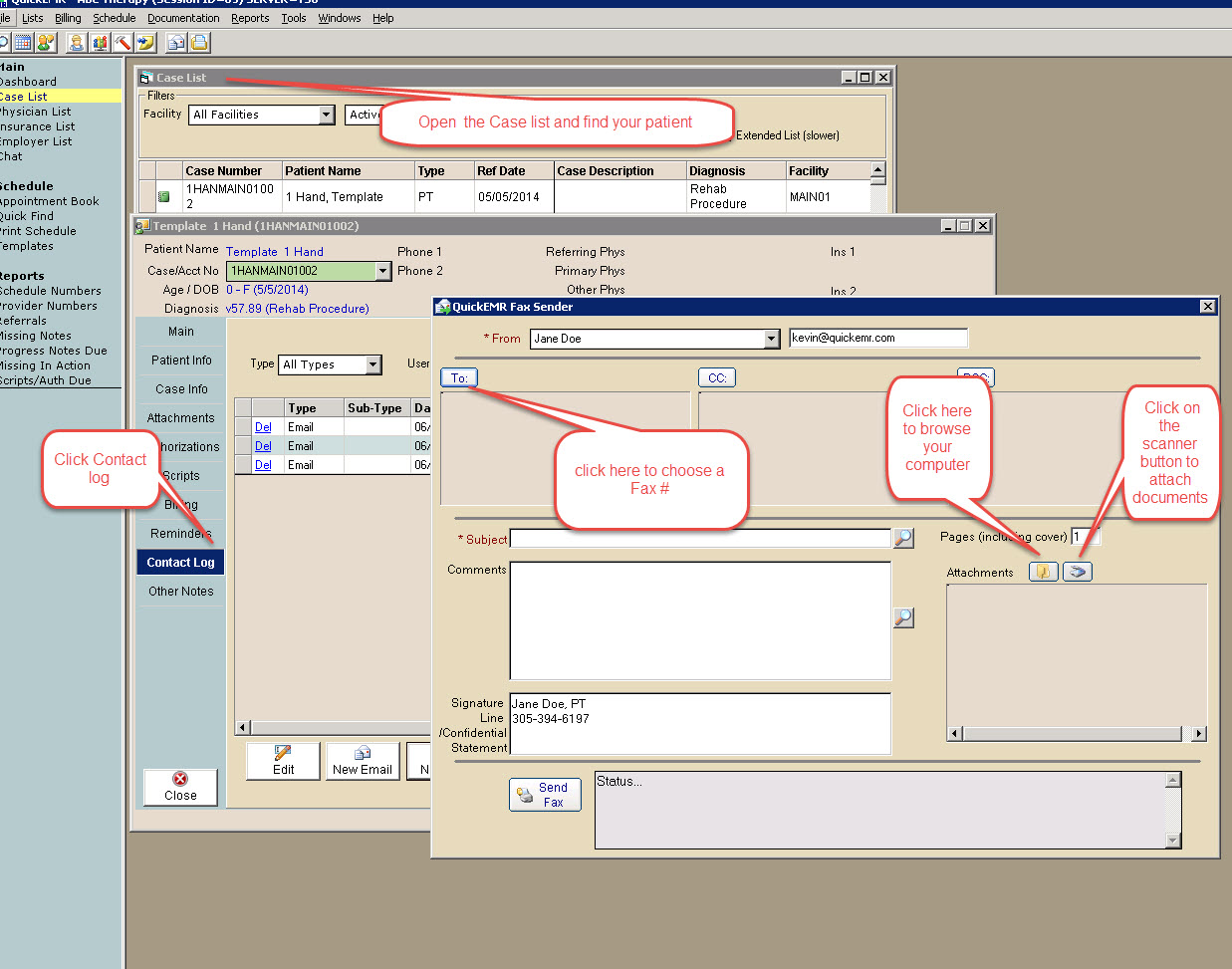The image size is (1232, 969).
Task: Click the Template 1 Hand patient name link
Action: coord(275,252)
